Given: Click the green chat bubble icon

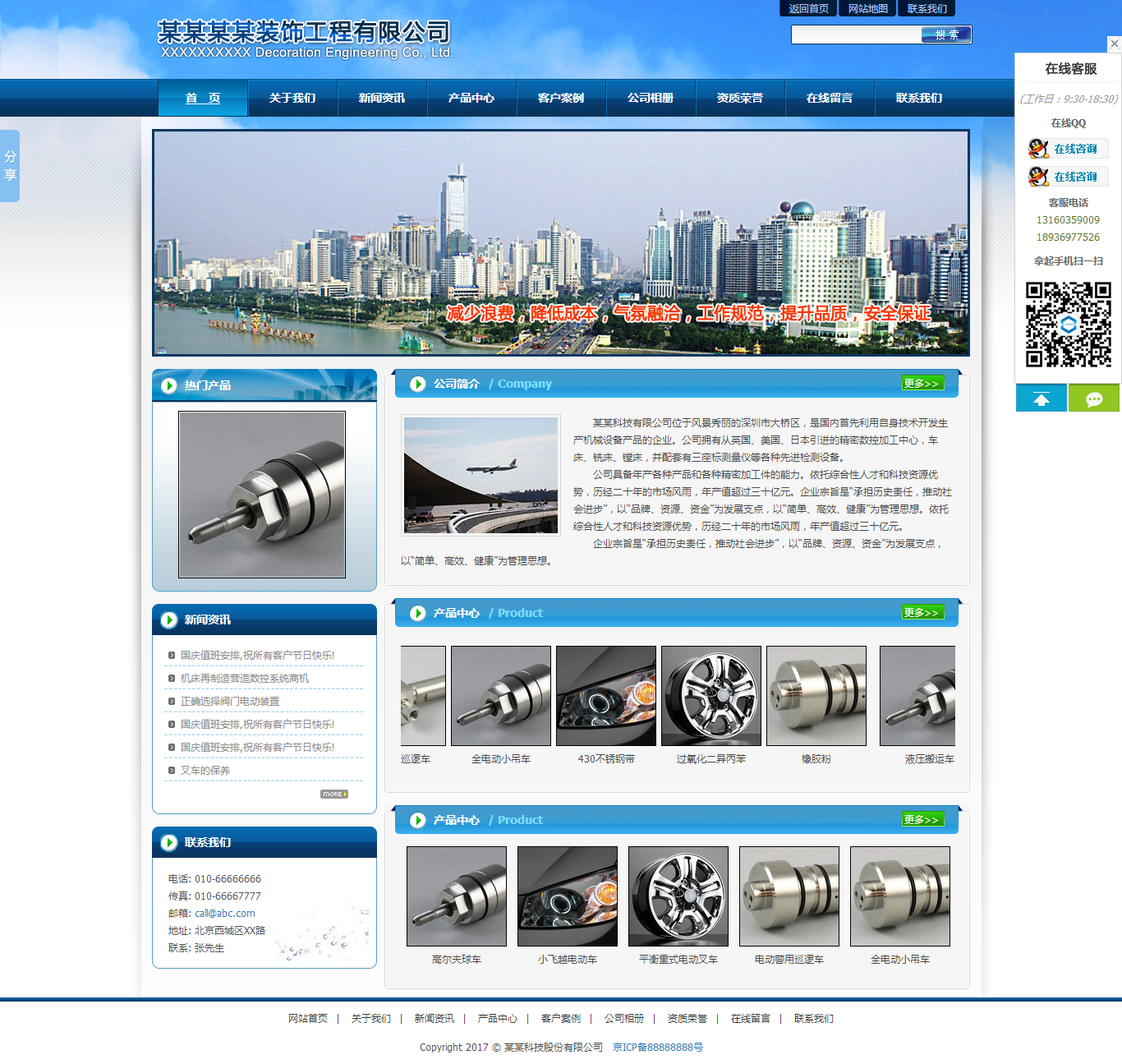Looking at the screenshot, I should (x=1093, y=399).
